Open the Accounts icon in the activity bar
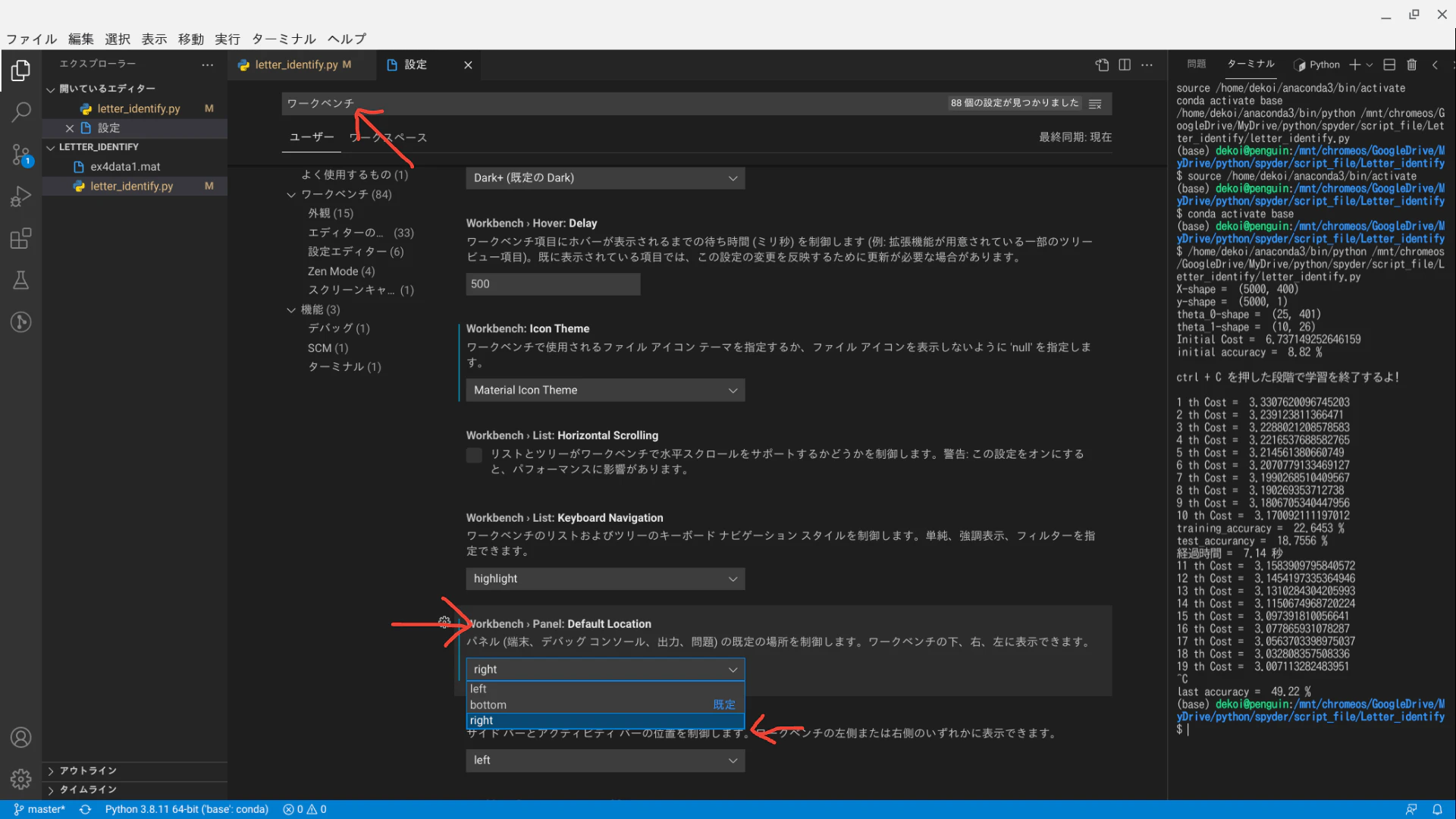 [20, 736]
